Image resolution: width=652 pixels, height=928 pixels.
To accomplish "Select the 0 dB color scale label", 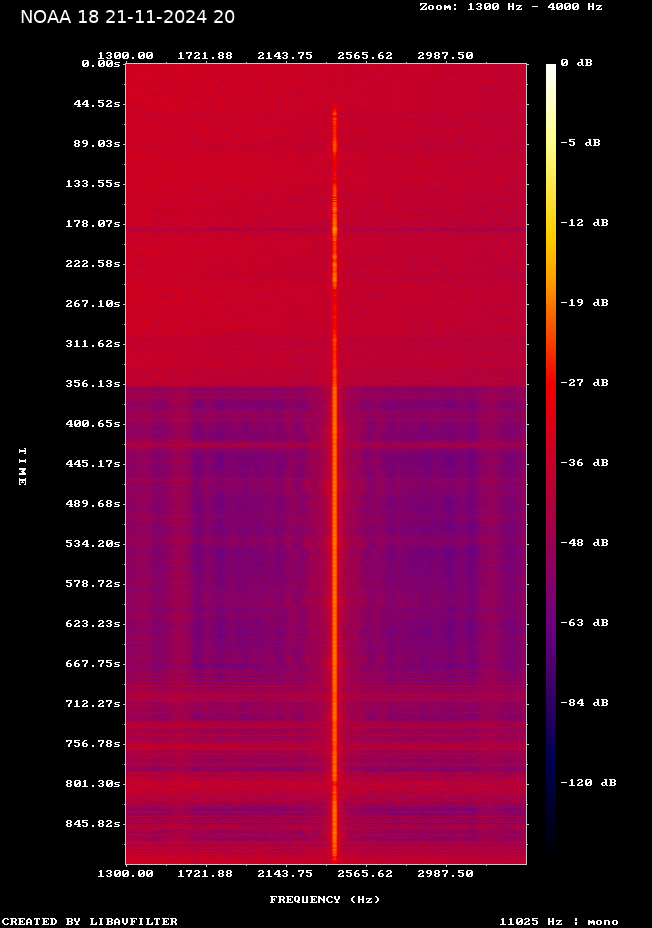I will tap(576, 63).
